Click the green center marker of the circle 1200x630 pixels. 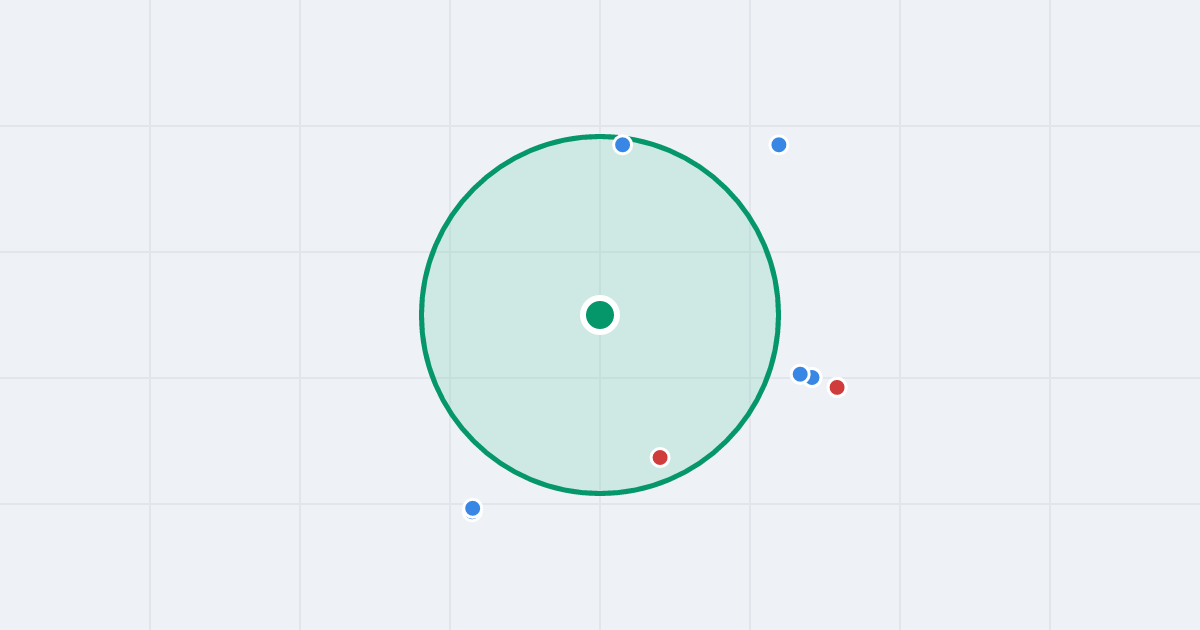point(600,315)
